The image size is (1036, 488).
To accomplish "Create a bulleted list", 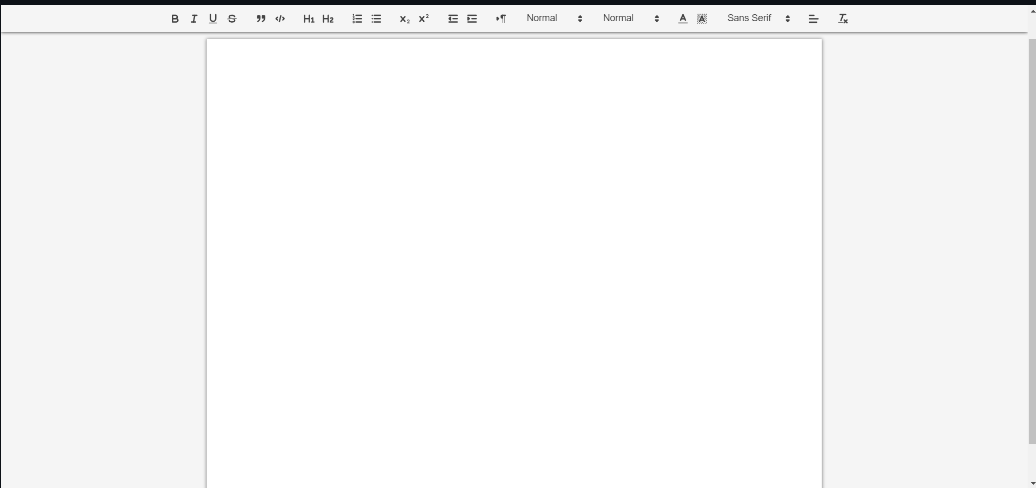I will coord(376,19).
